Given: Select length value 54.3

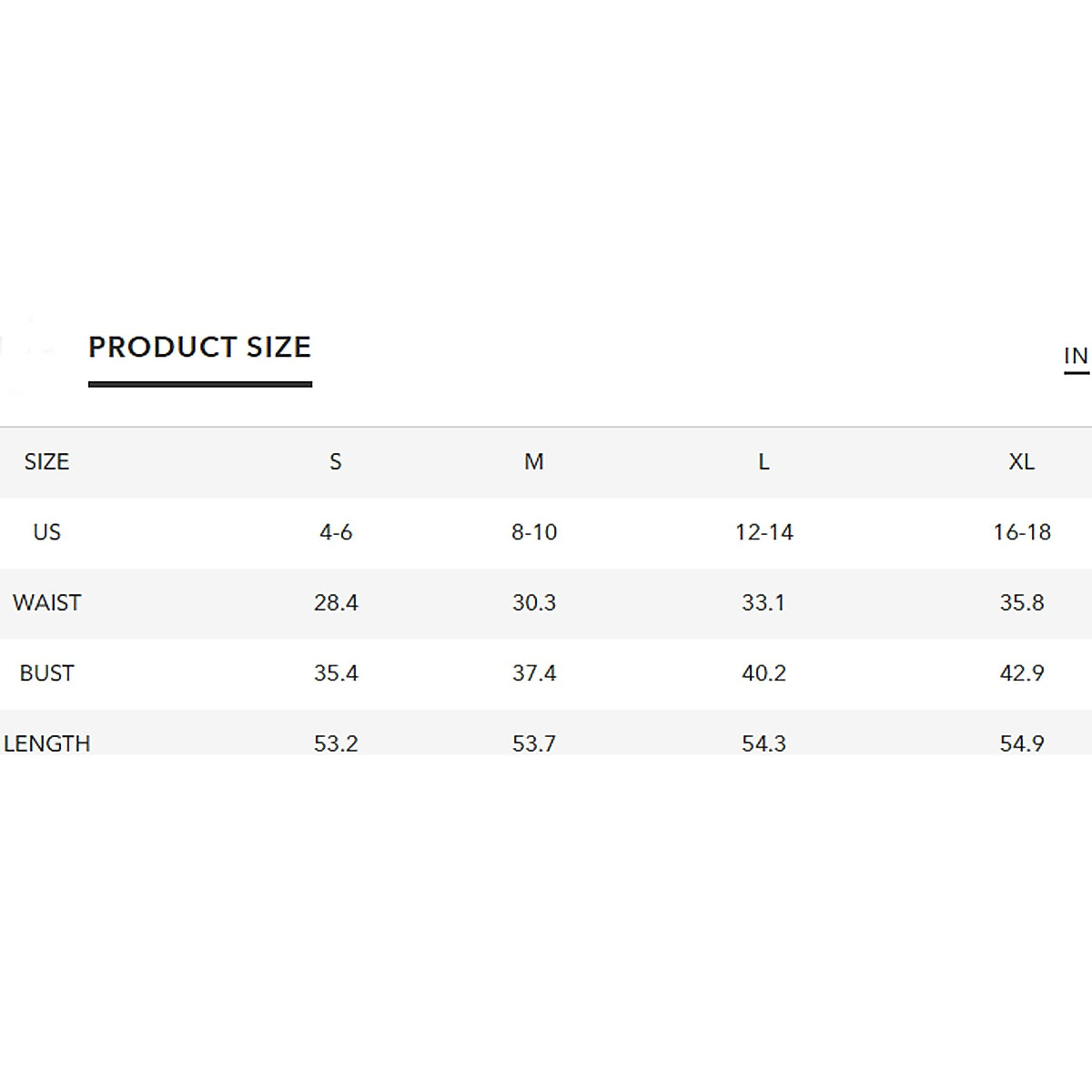Looking at the screenshot, I should tap(763, 743).
